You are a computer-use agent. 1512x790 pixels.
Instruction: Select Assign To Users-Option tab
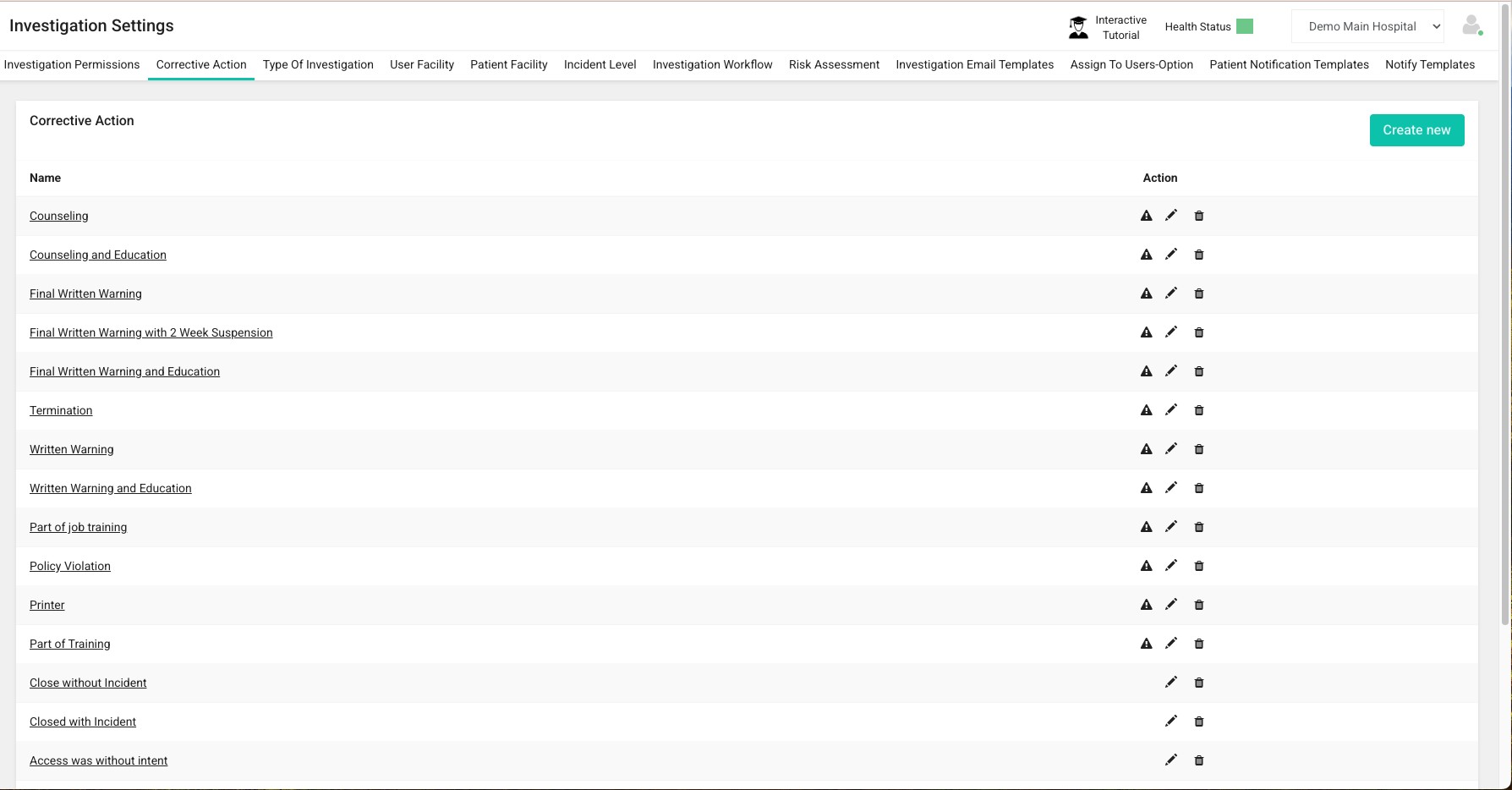1131,64
